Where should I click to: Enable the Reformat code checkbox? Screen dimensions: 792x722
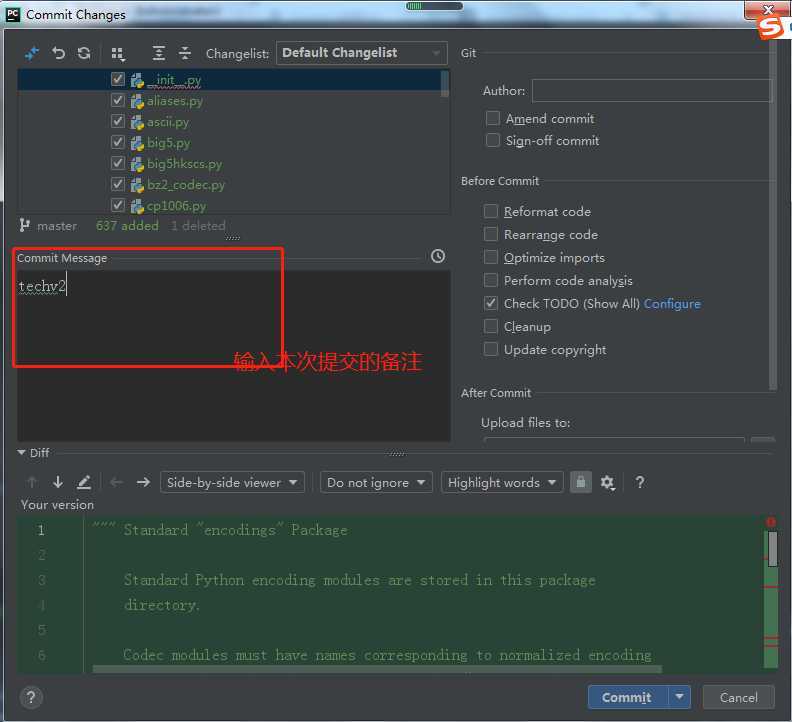pos(490,211)
